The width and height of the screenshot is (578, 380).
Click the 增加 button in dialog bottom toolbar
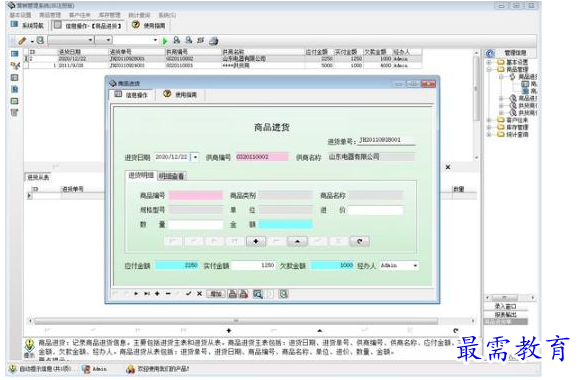216,294
